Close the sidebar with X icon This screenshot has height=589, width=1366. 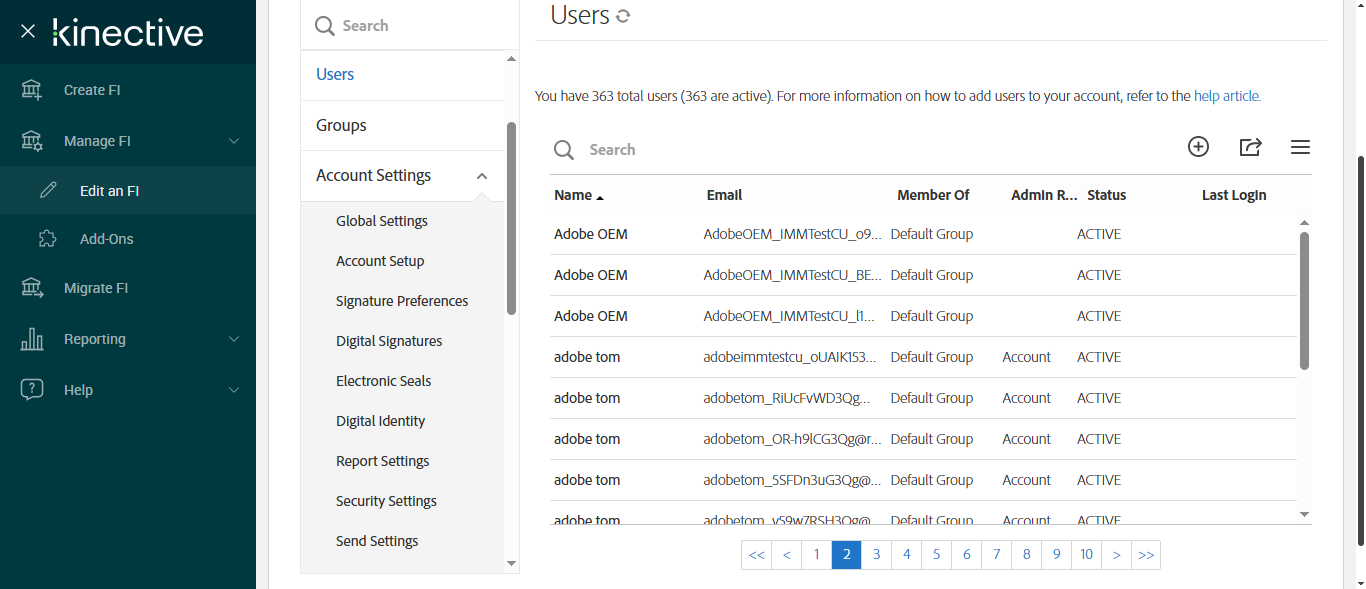[x=28, y=32]
